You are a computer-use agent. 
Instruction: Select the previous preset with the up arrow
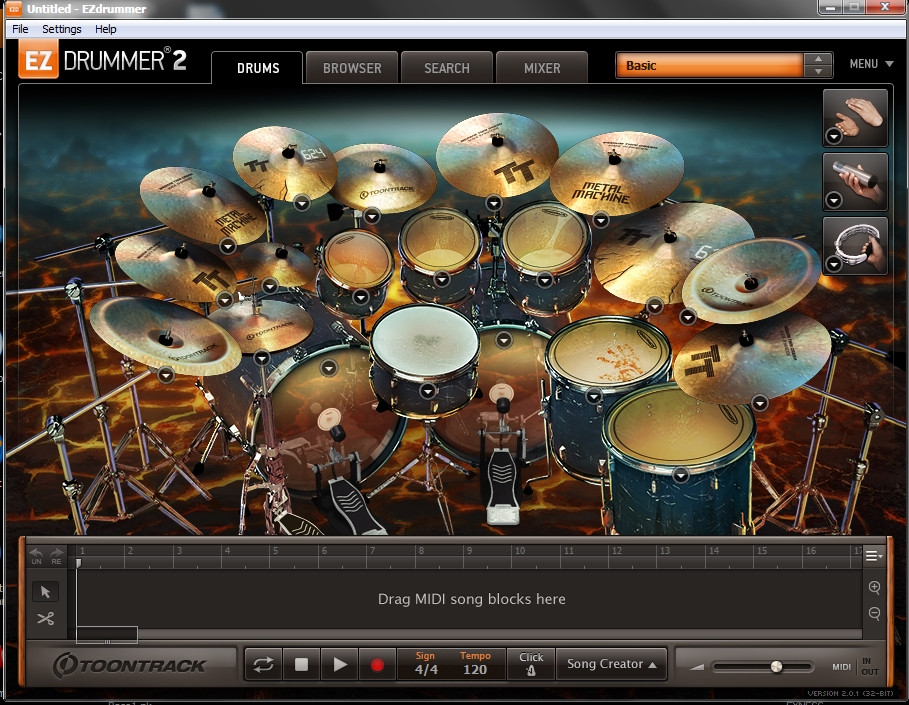pos(818,59)
